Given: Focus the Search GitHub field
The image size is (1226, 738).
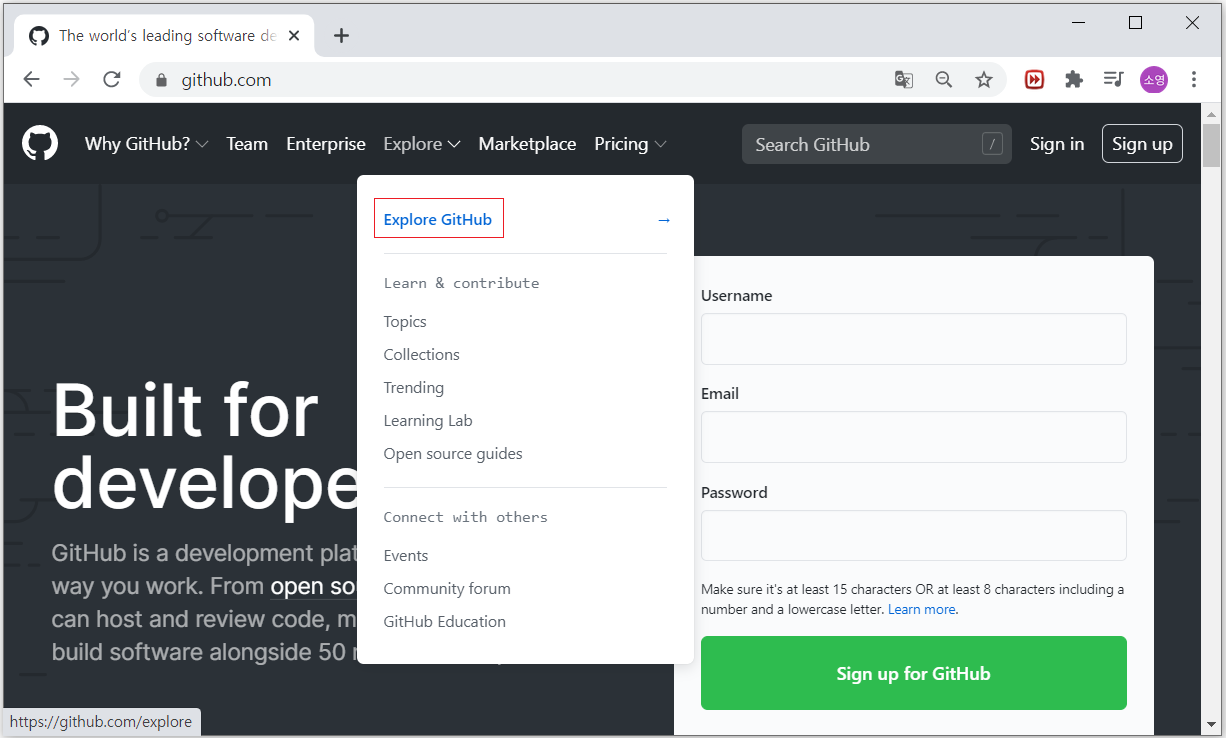Looking at the screenshot, I should pyautogui.click(x=877, y=144).
